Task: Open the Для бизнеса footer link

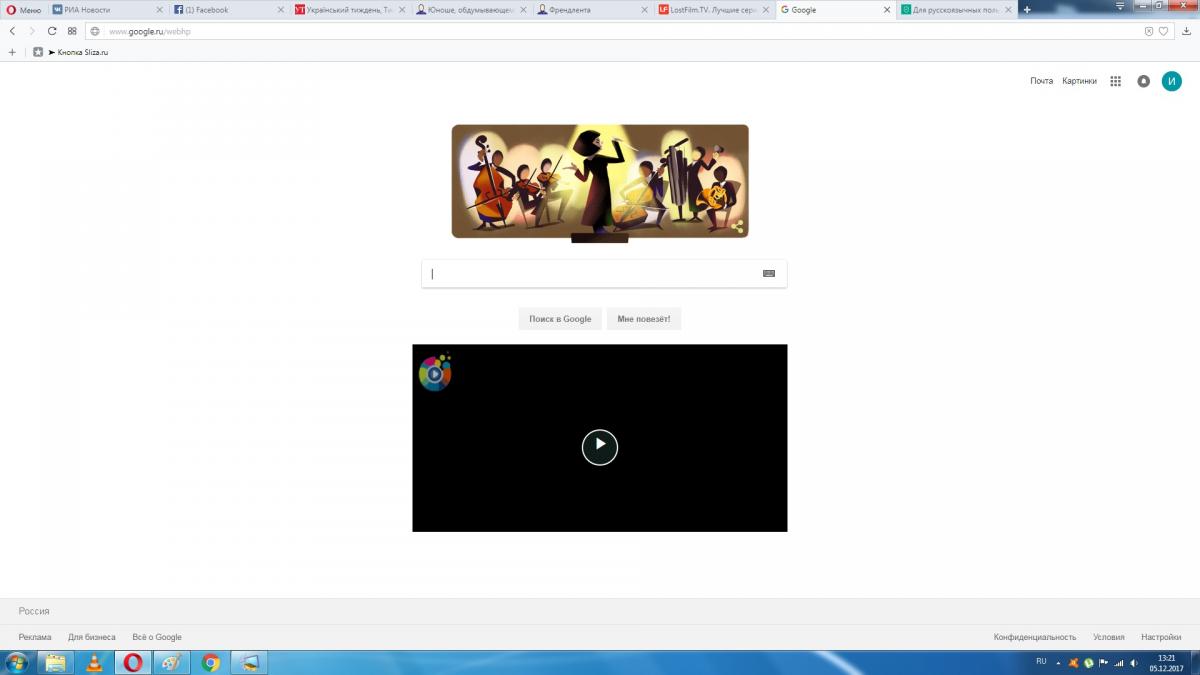Action: click(x=92, y=637)
